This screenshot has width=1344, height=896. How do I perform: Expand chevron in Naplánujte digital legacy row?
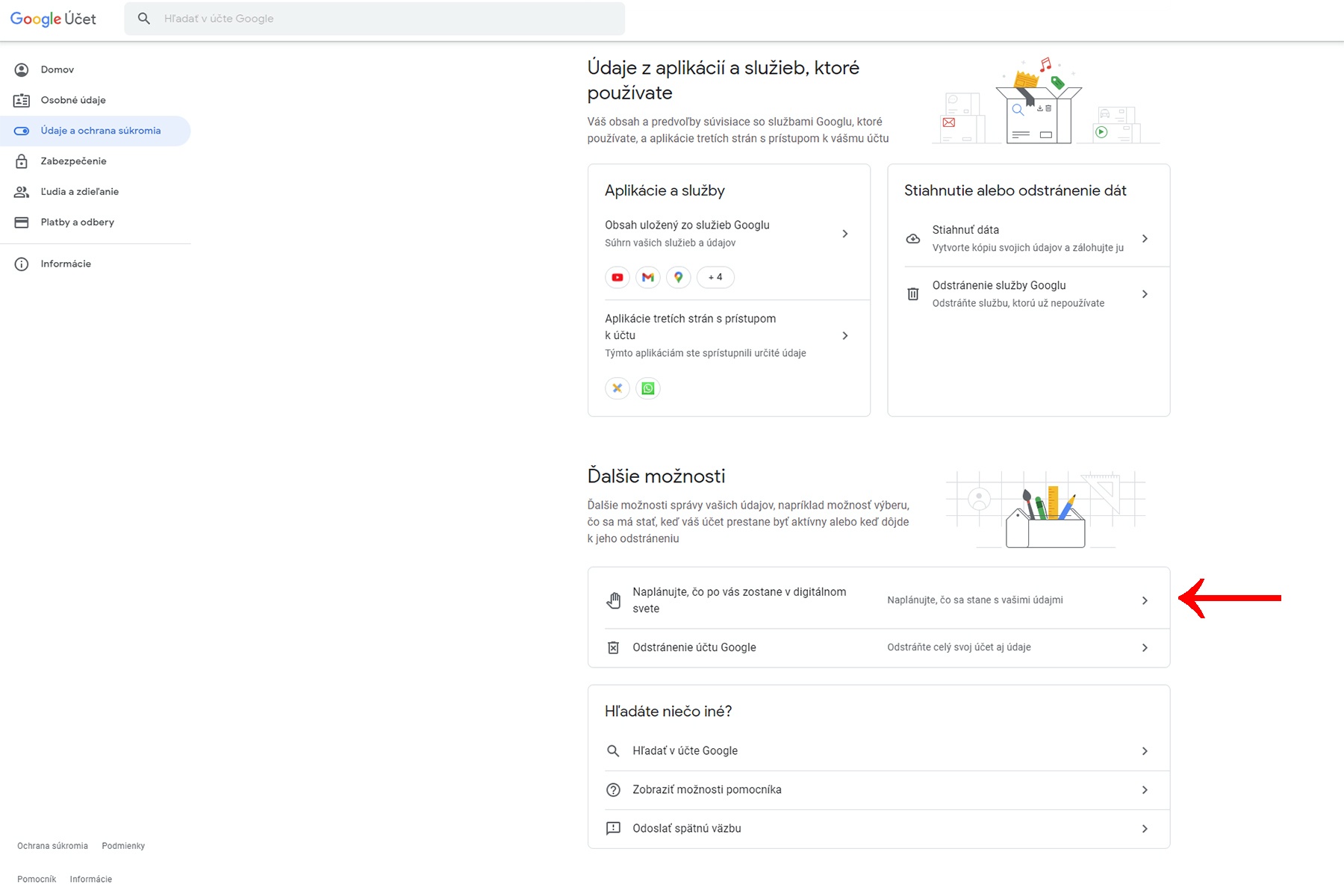pyautogui.click(x=1145, y=600)
